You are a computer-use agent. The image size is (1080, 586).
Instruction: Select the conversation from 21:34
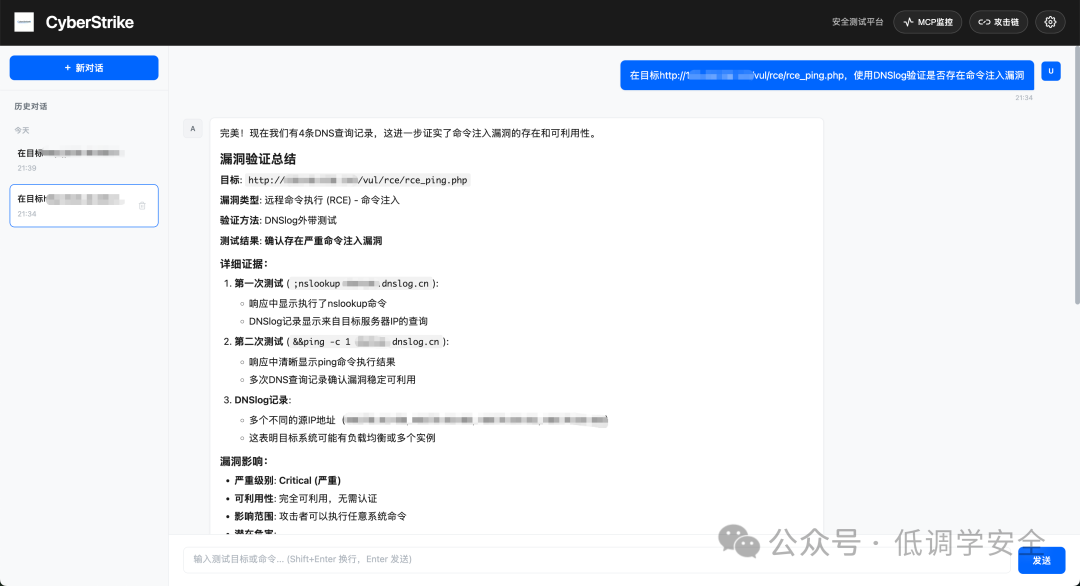pyautogui.click(x=84, y=205)
